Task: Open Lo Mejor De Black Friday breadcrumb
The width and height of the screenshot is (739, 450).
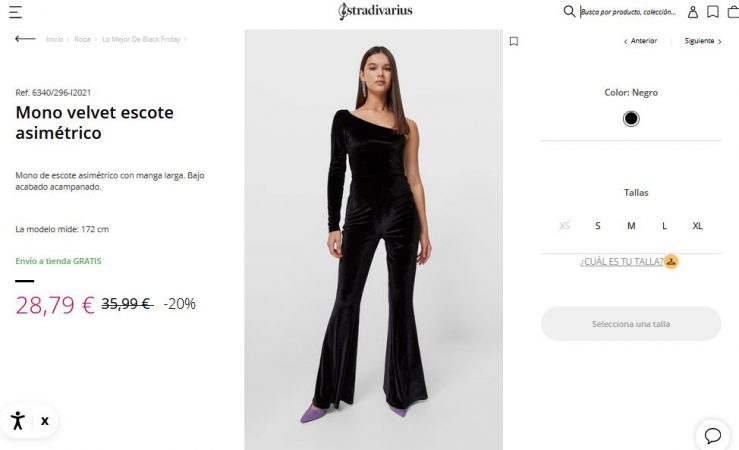Action: click(141, 39)
